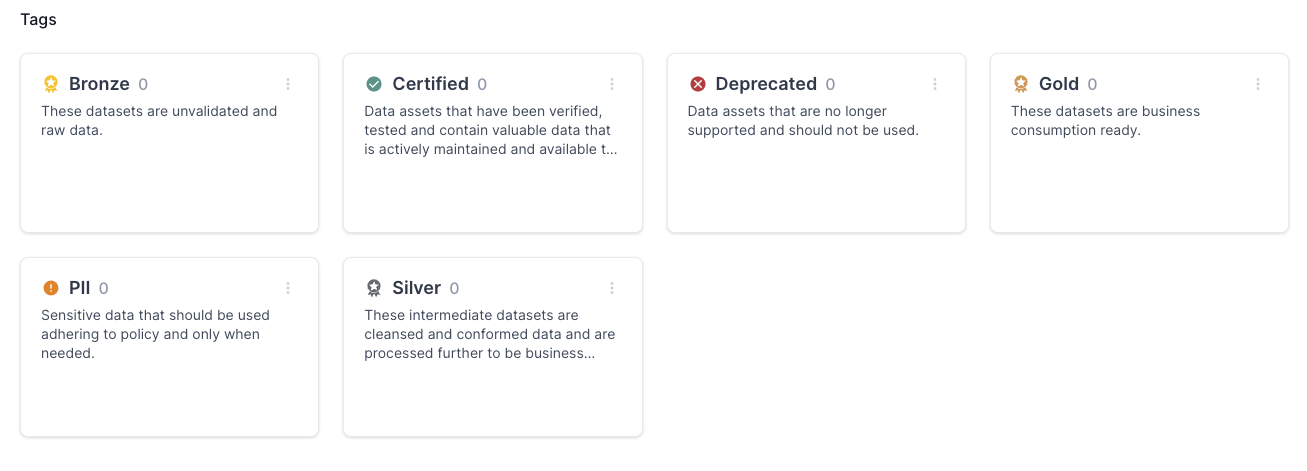Viewport: 1307px width, 471px height.
Task: Open the Gold card three-dot menu
Action: click(x=1258, y=84)
